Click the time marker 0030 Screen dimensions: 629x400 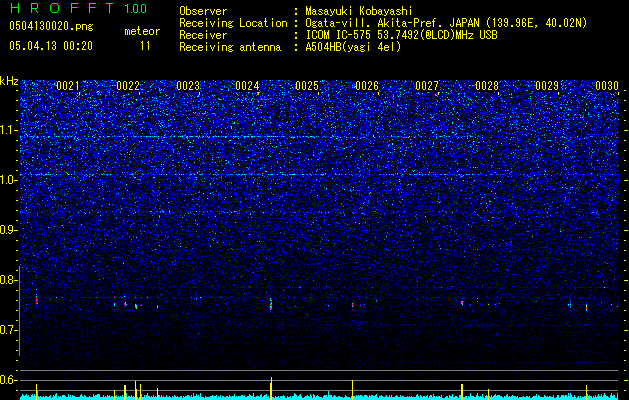[x=607, y=86]
